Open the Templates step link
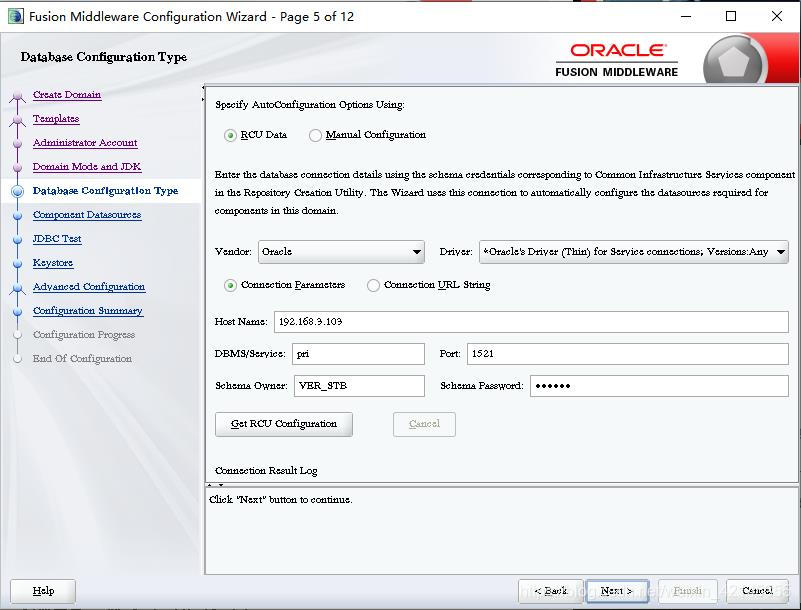The width and height of the screenshot is (801, 610). [56, 119]
